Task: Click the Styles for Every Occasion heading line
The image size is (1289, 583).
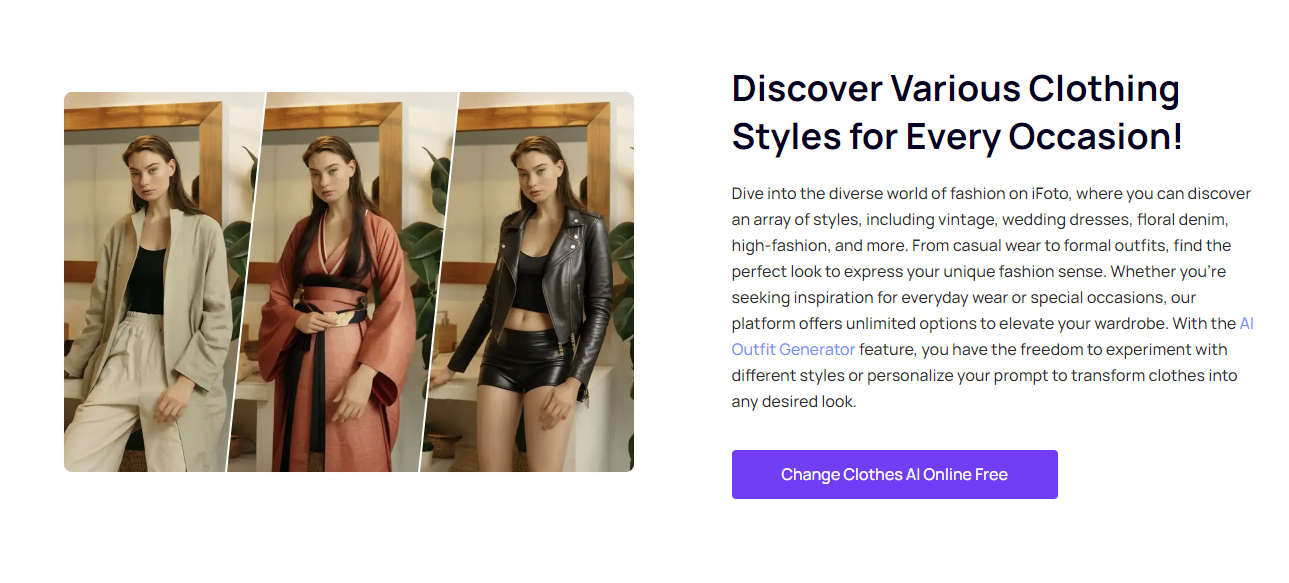Action: (x=957, y=136)
